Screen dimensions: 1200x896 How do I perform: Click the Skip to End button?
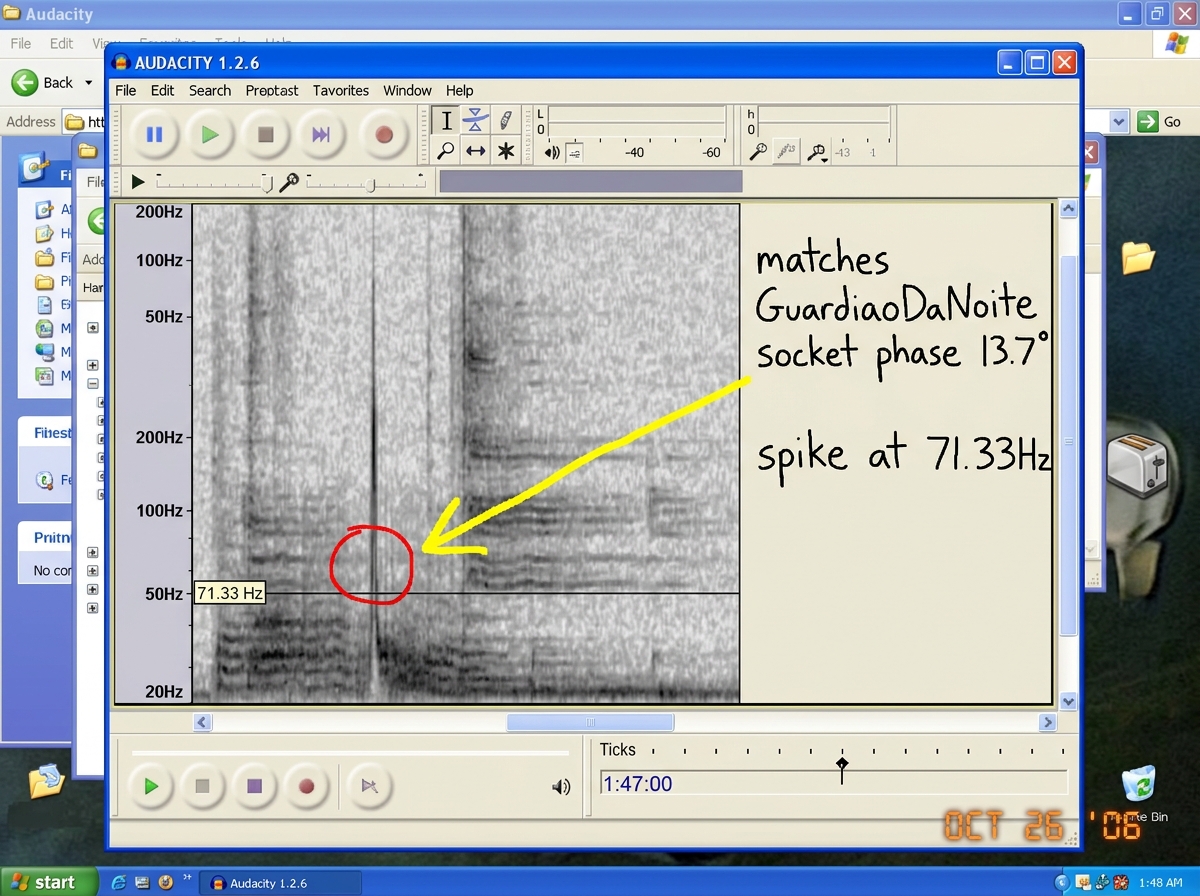(x=321, y=134)
